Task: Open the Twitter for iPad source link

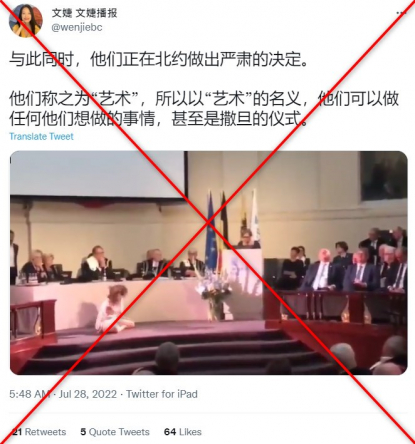Action: (162, 394)
